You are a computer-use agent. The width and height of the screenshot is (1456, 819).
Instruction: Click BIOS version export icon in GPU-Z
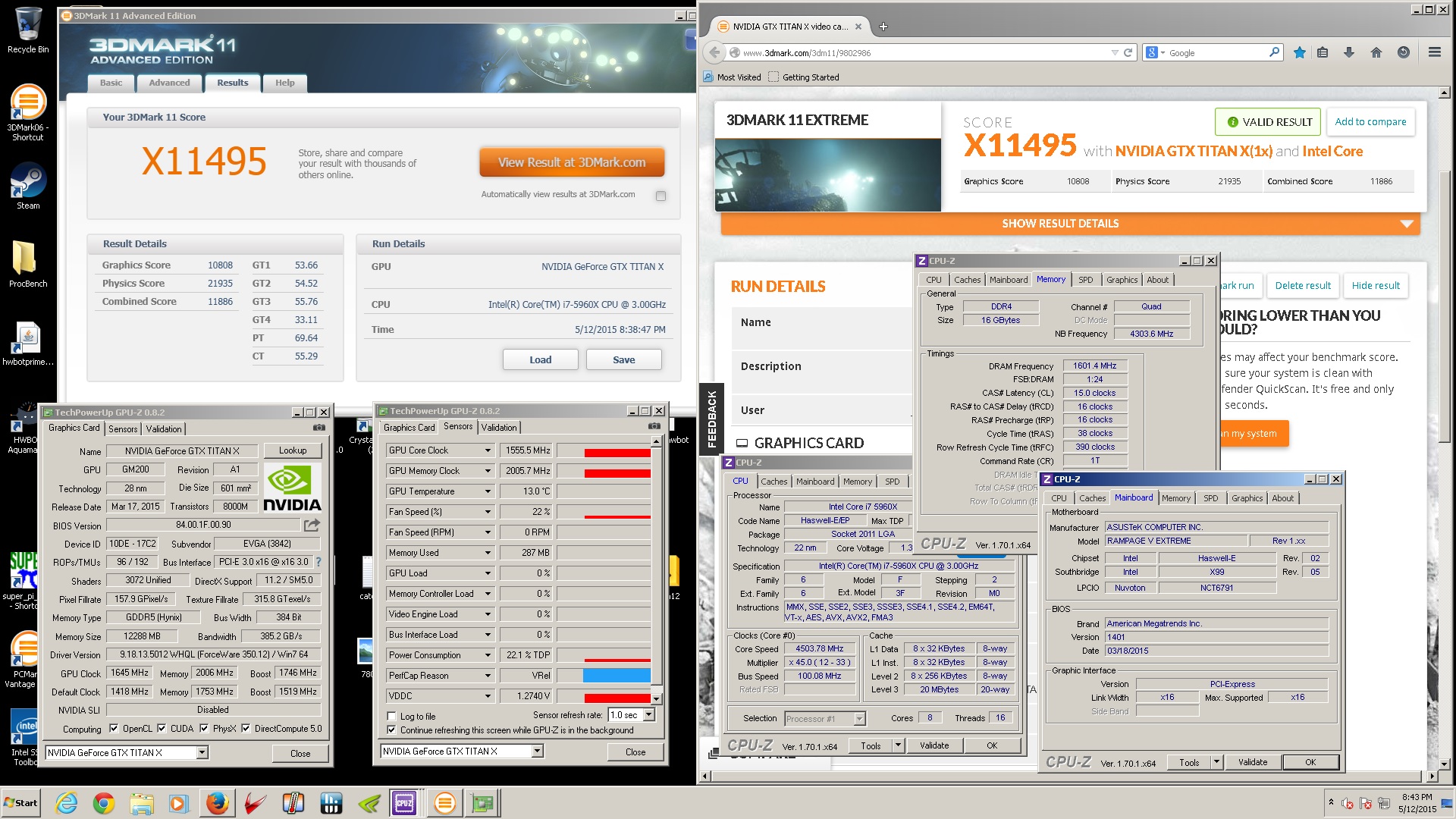click(x=312, y=525)
